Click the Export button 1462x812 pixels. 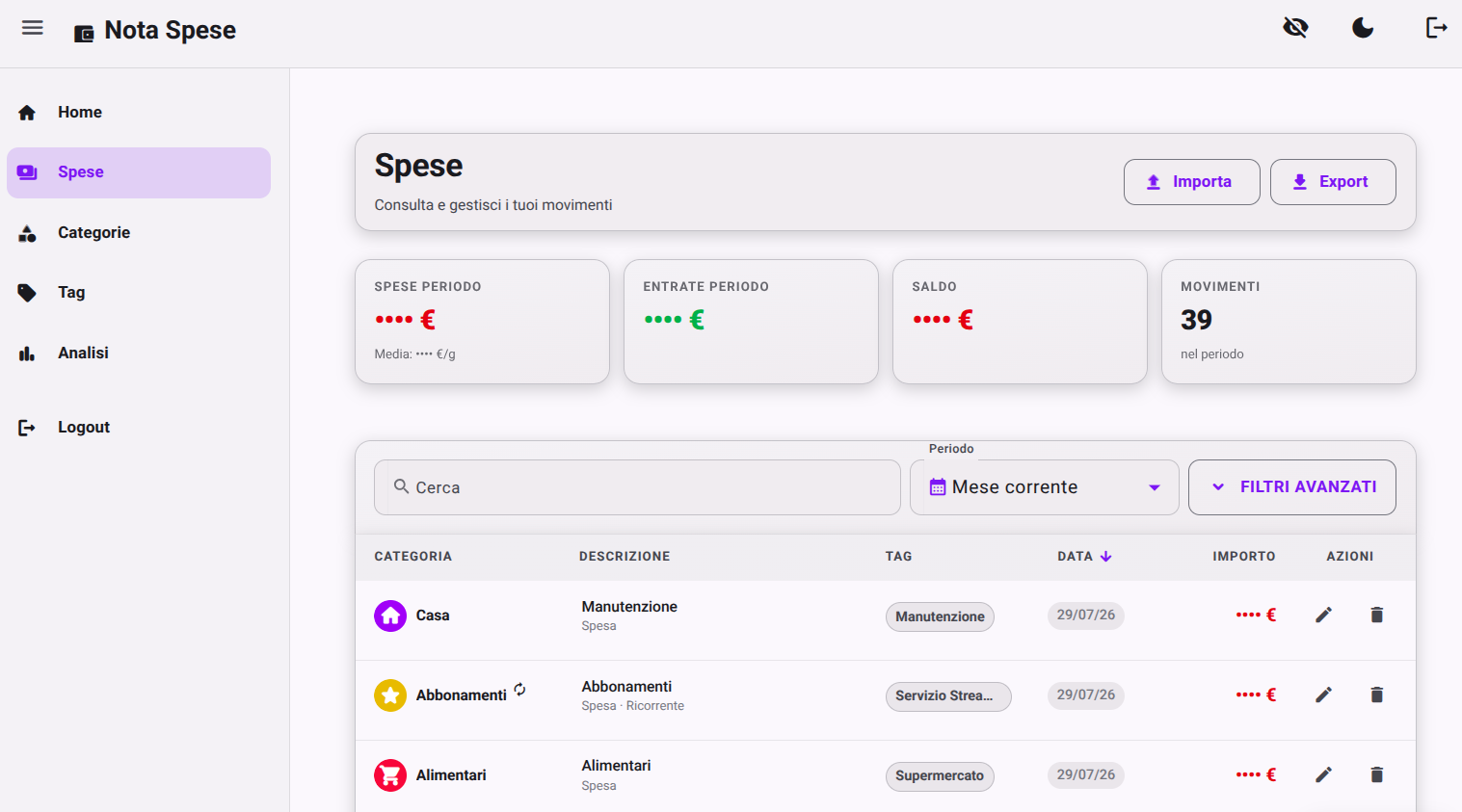click(1333, 182)
